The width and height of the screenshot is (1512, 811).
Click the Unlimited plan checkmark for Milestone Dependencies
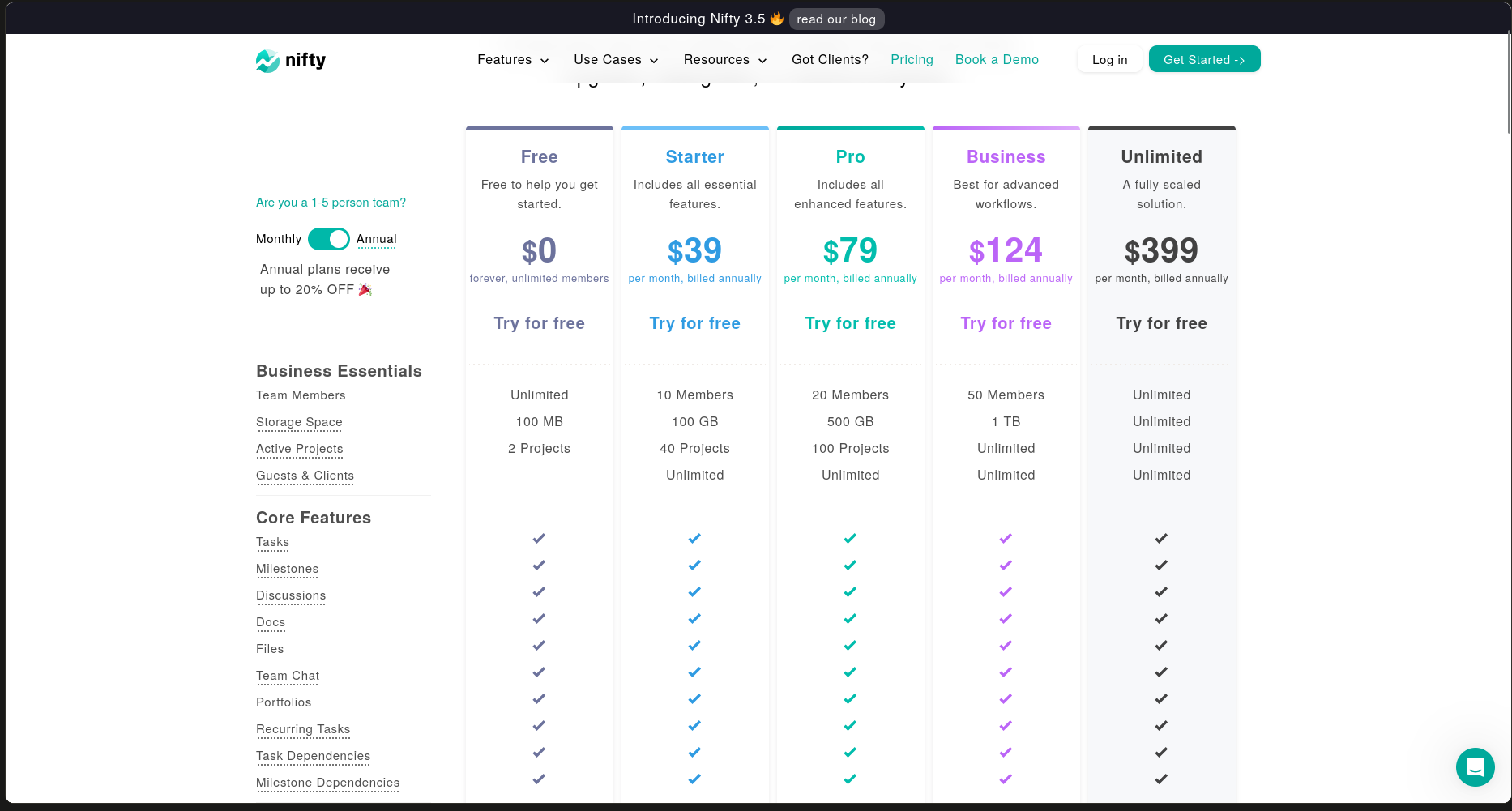pyautogui.click(x=1161, y=779)
